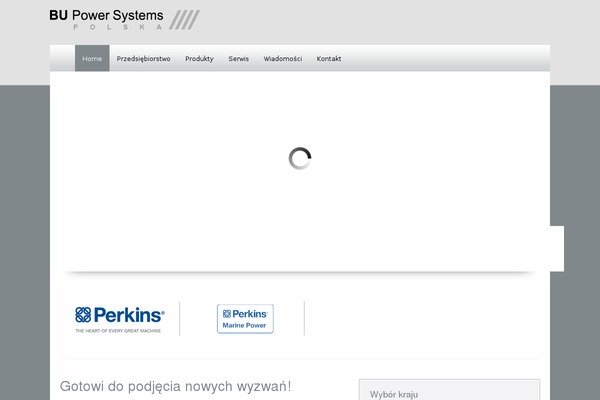Open the Kontakt page
The height and width of the screenshot is (400, 600).
329,59
